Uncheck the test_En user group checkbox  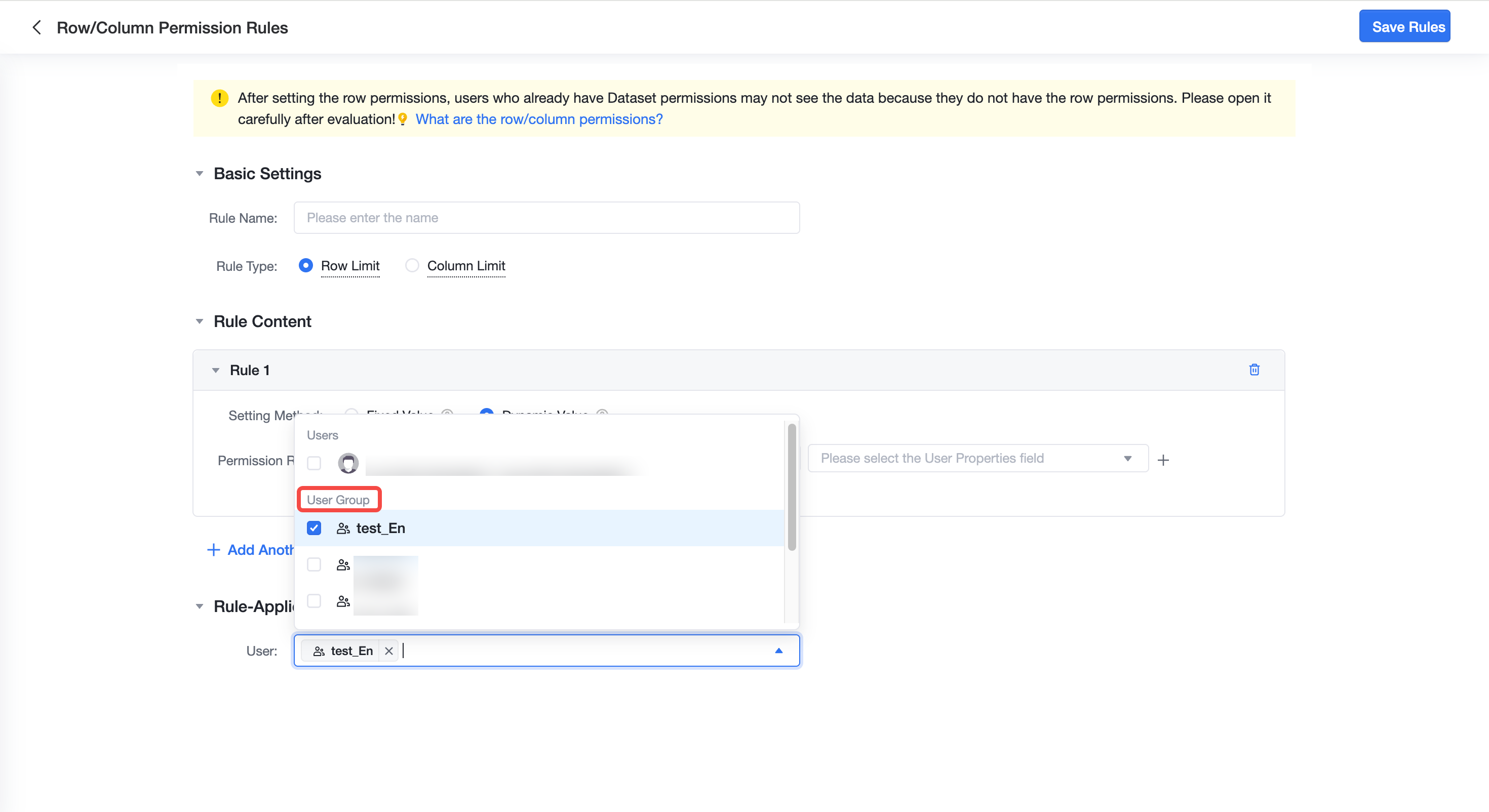click(x=314, y=528)
